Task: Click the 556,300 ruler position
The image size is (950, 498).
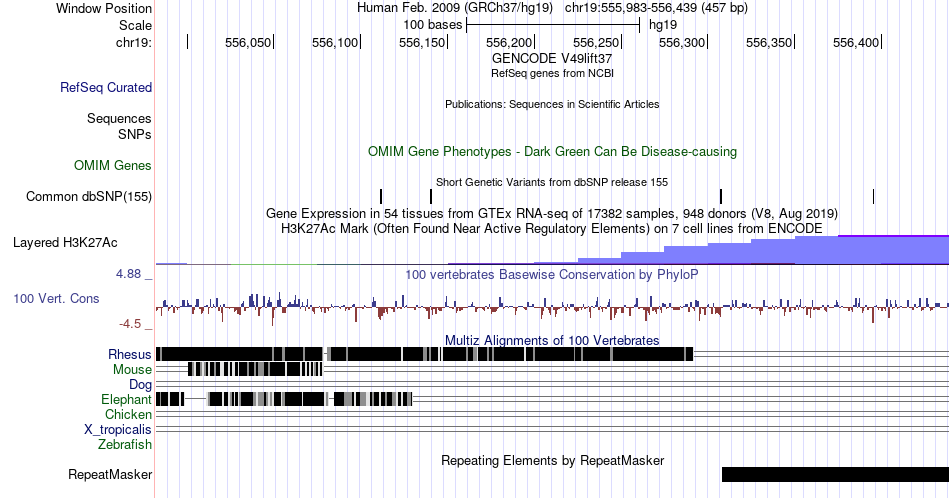Action: 682,42
